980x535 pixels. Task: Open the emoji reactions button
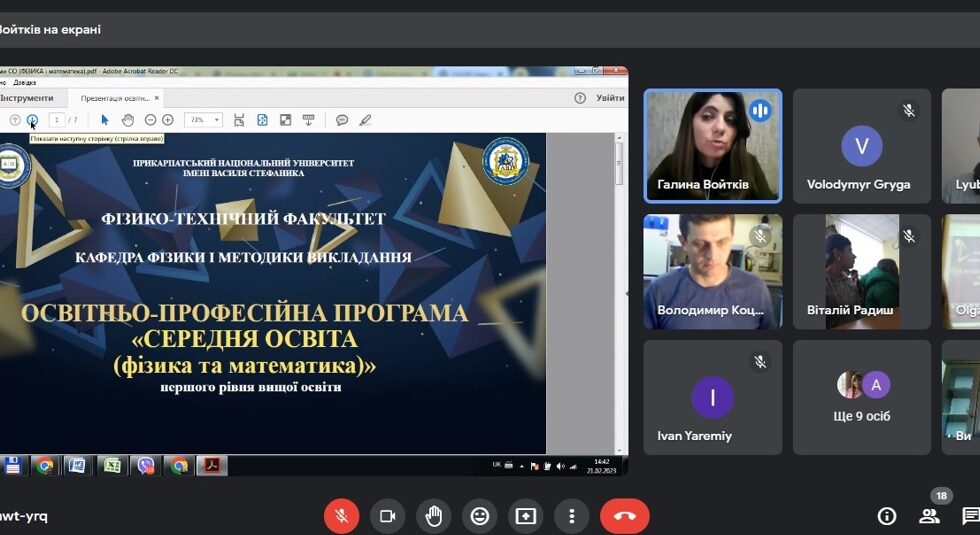[480, 516]
